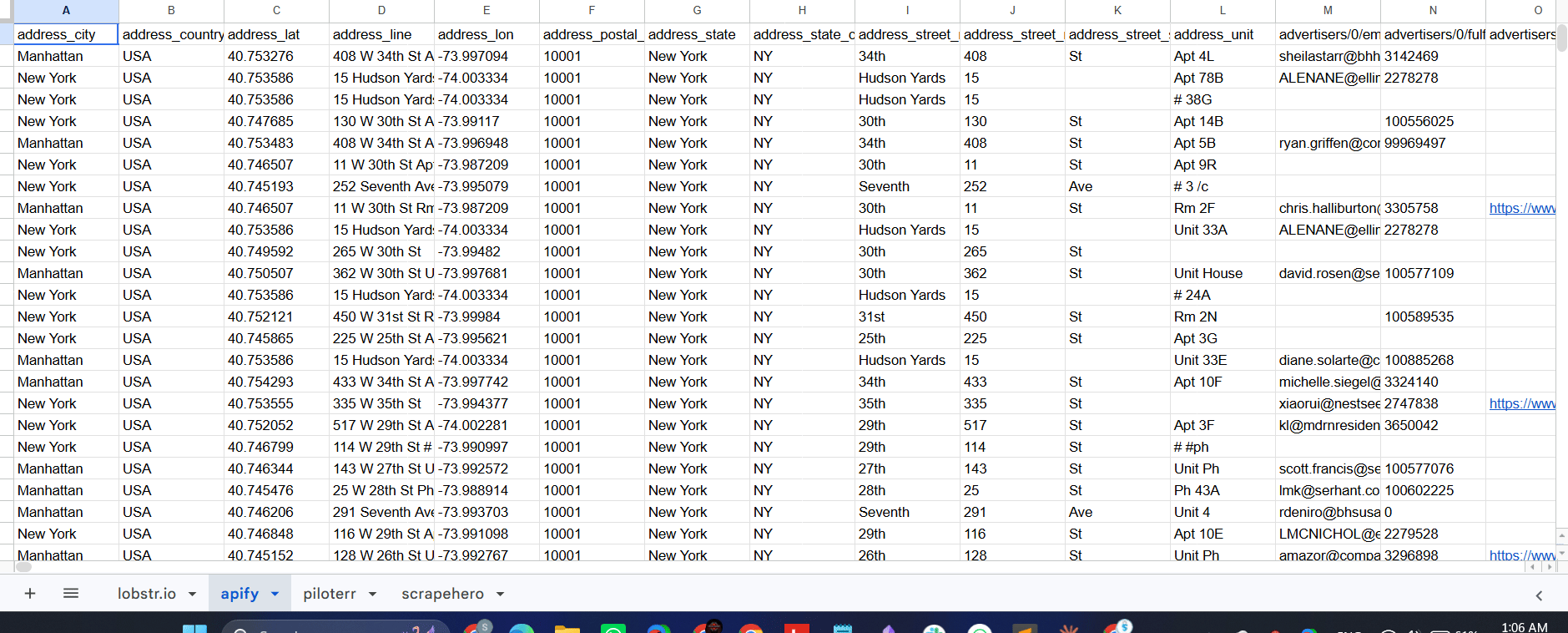Switch to the piloterr sheet tab
This screenshot has height=633, width=1568.
(329, 594)
